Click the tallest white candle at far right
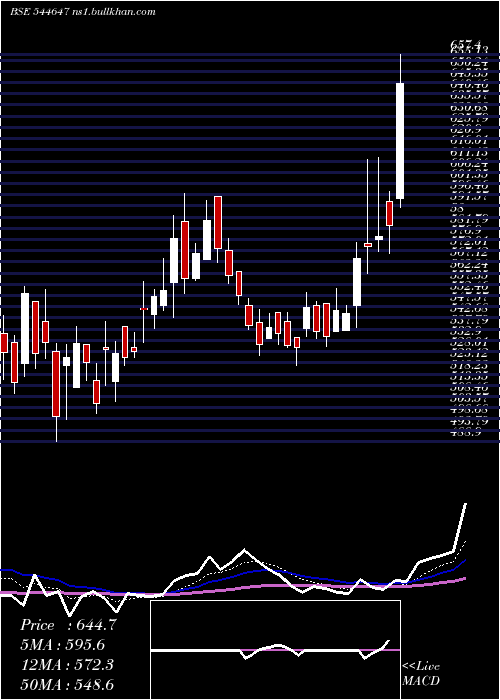 (x=400, y=141)
